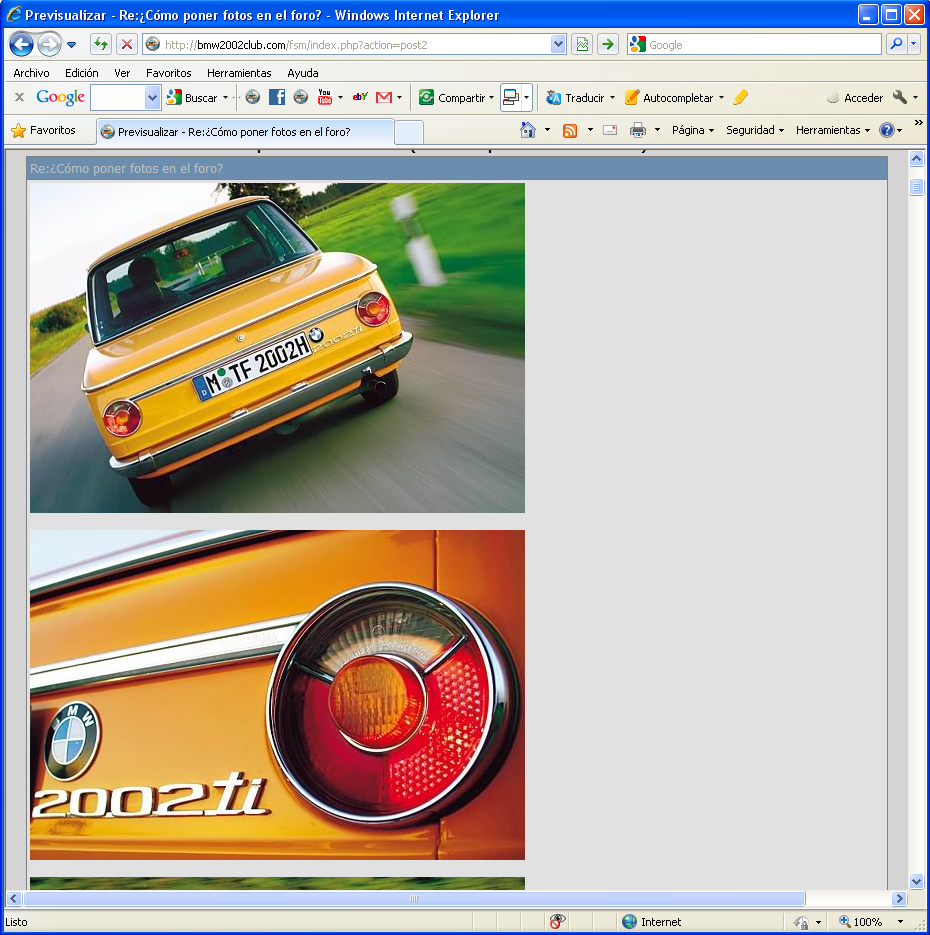The image size is (930, 935).
Task: Click the Favoritos star button
Action: pos(44,130)
